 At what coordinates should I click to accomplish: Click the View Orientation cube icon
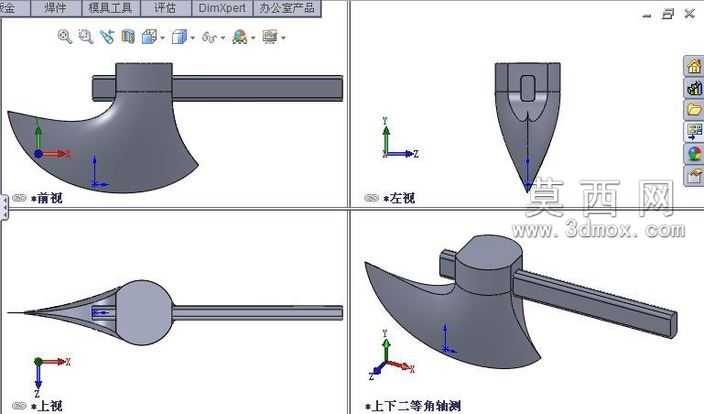[150, 37]
